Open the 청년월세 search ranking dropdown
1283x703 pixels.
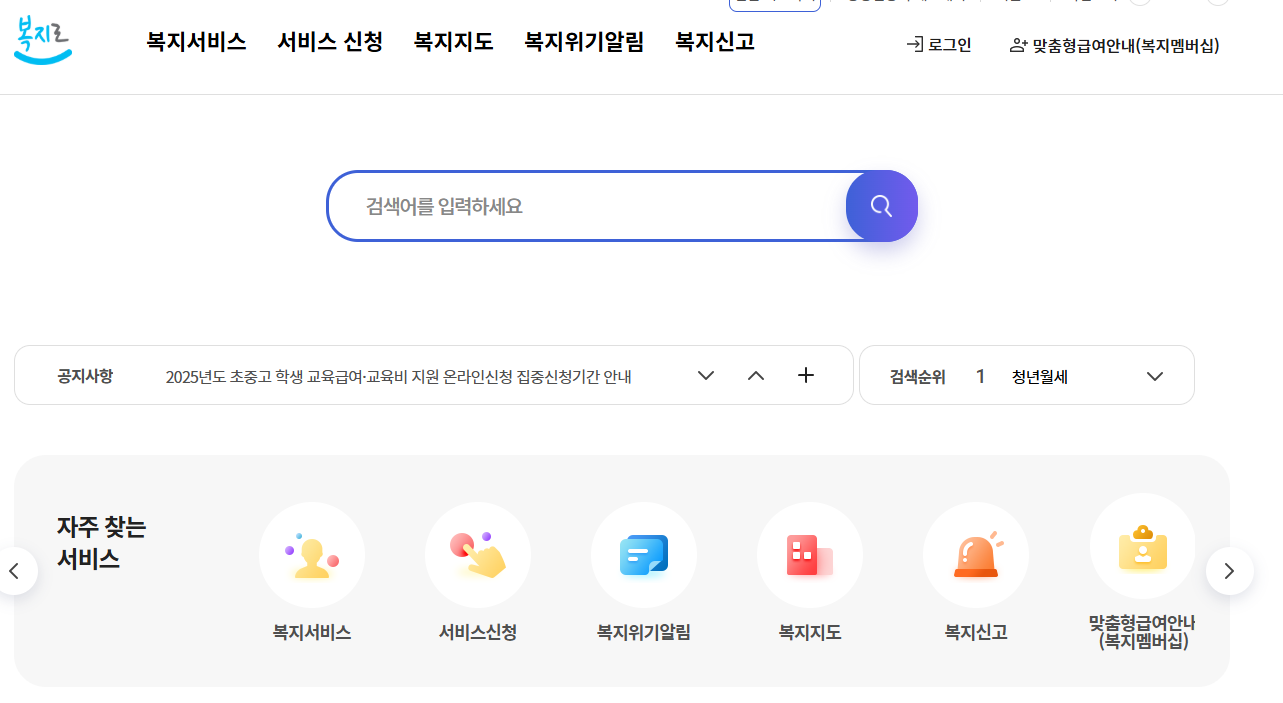pos(1155,376)
